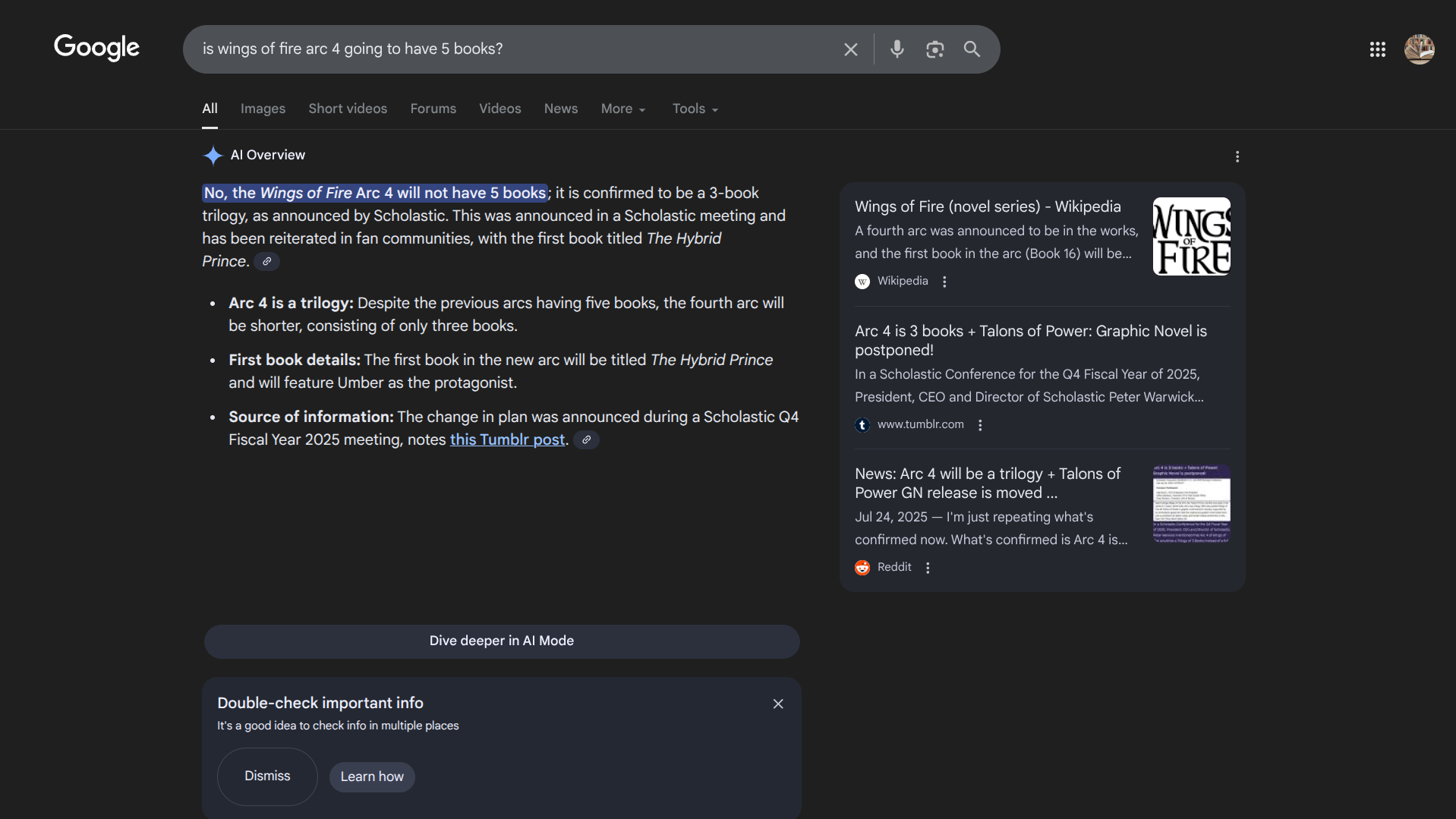Open the Google account profile avatar
Viewport: 1456px width, 819px height.
[x=1418, y=49]
